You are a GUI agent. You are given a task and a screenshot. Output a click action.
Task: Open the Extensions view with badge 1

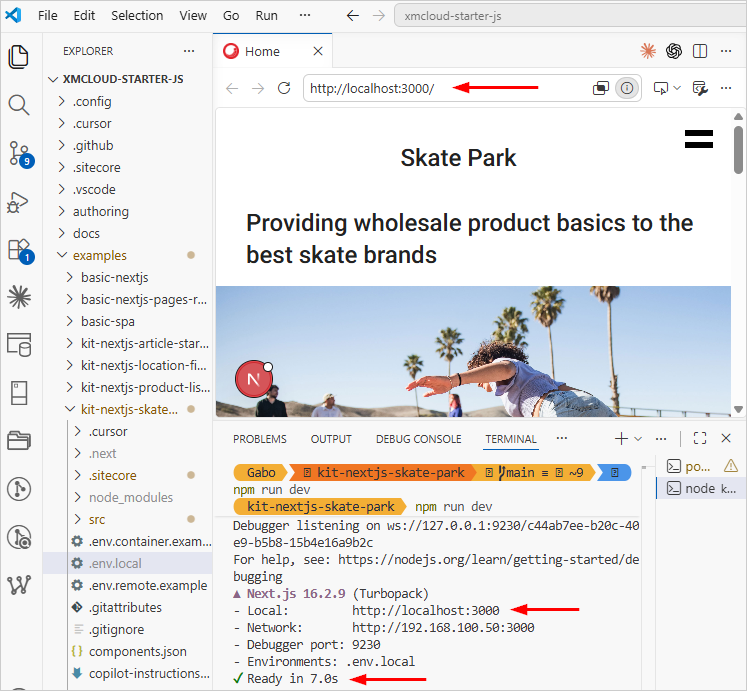point(20,250)
